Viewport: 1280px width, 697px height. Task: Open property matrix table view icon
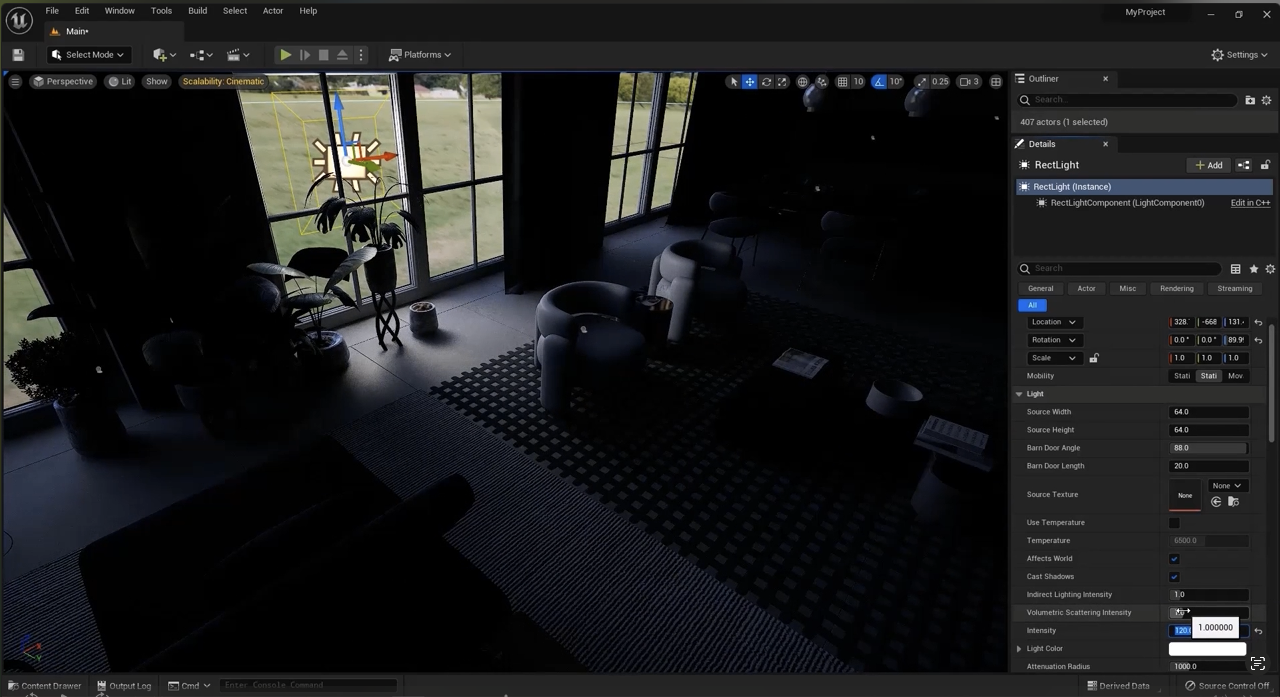click(x=1235, y=269)
